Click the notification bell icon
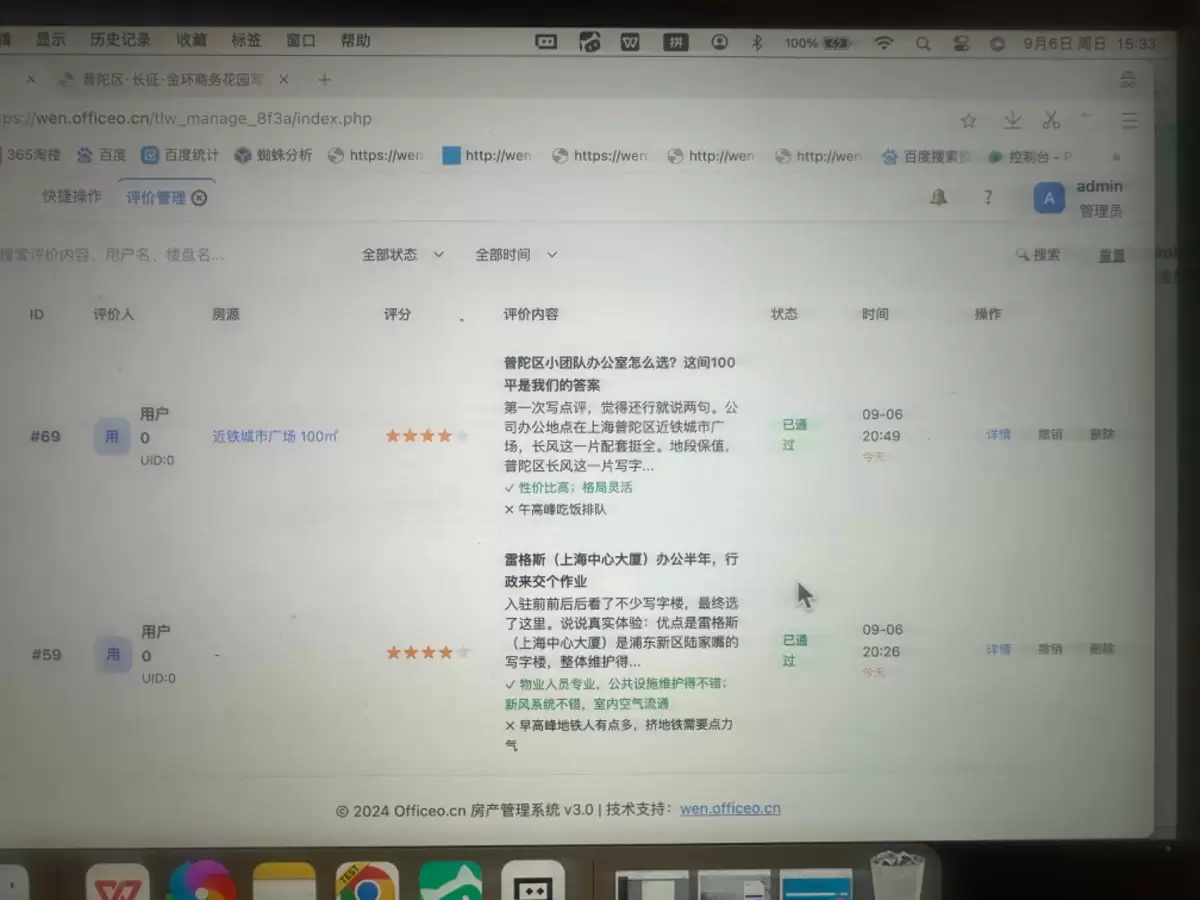This screenshot has width=1200, height=900. 938,197
